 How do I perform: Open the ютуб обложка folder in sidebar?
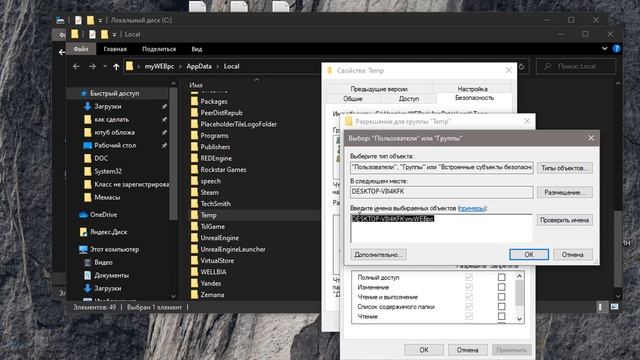point(114,133)
